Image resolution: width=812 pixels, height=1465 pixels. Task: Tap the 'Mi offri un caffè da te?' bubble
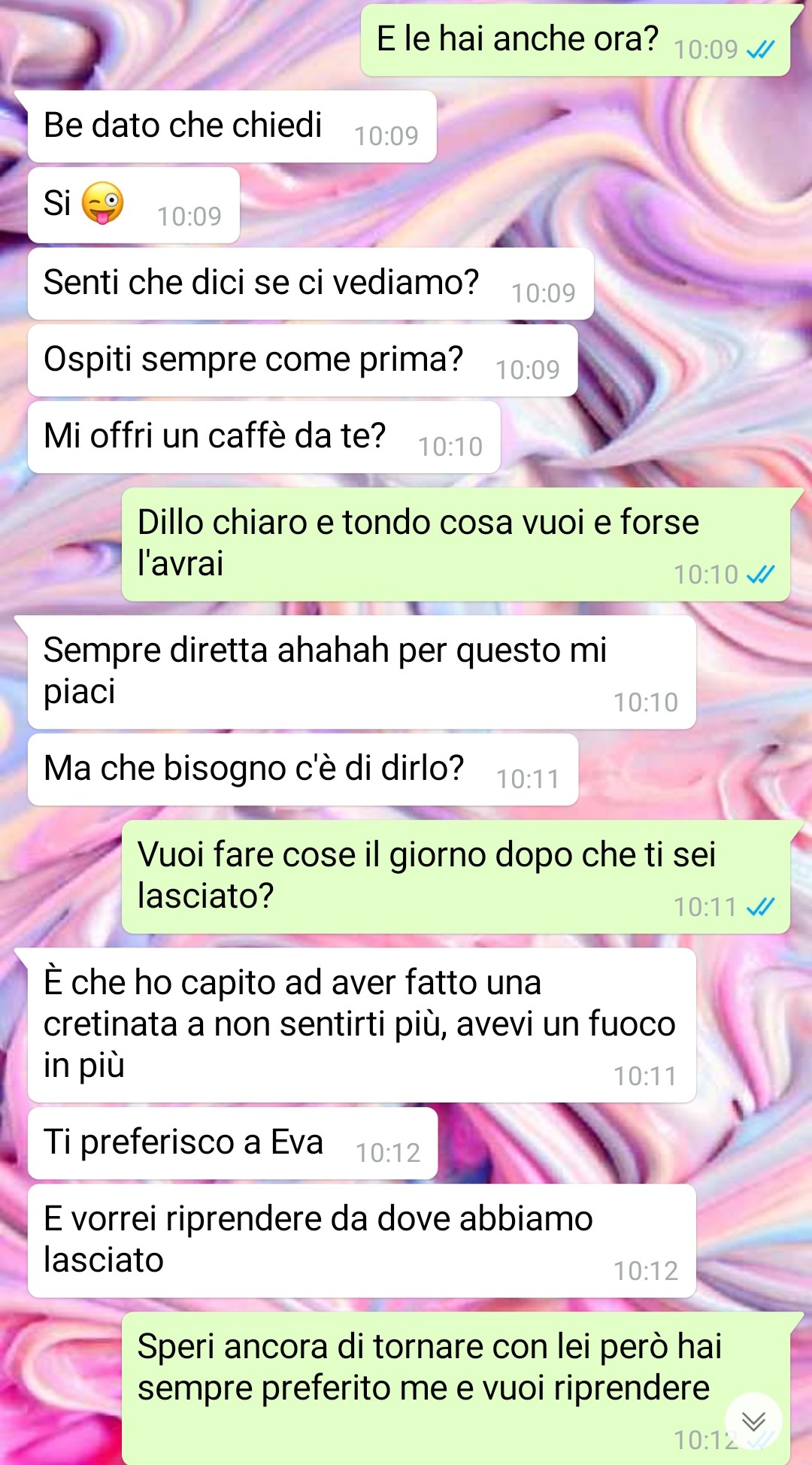point(264,437)
